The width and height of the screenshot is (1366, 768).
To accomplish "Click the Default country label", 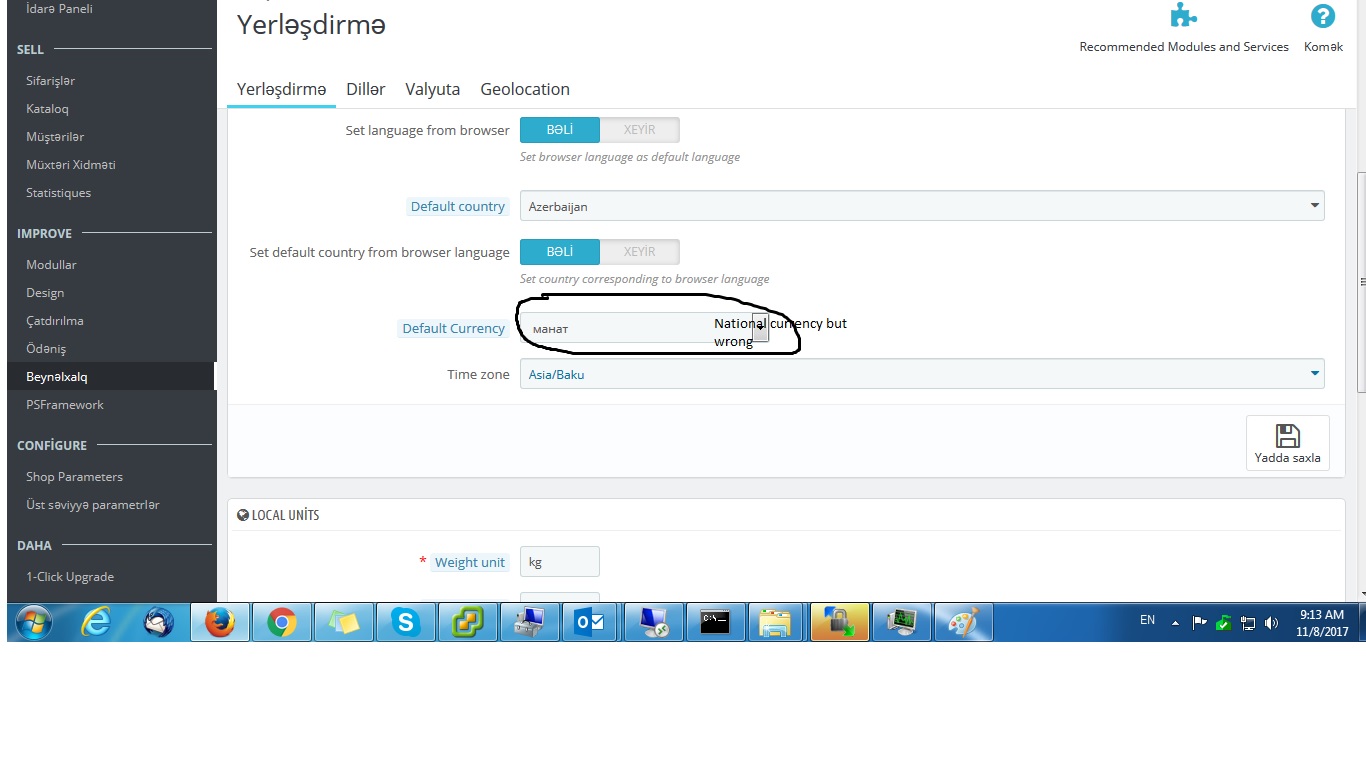I will point(458,206).
